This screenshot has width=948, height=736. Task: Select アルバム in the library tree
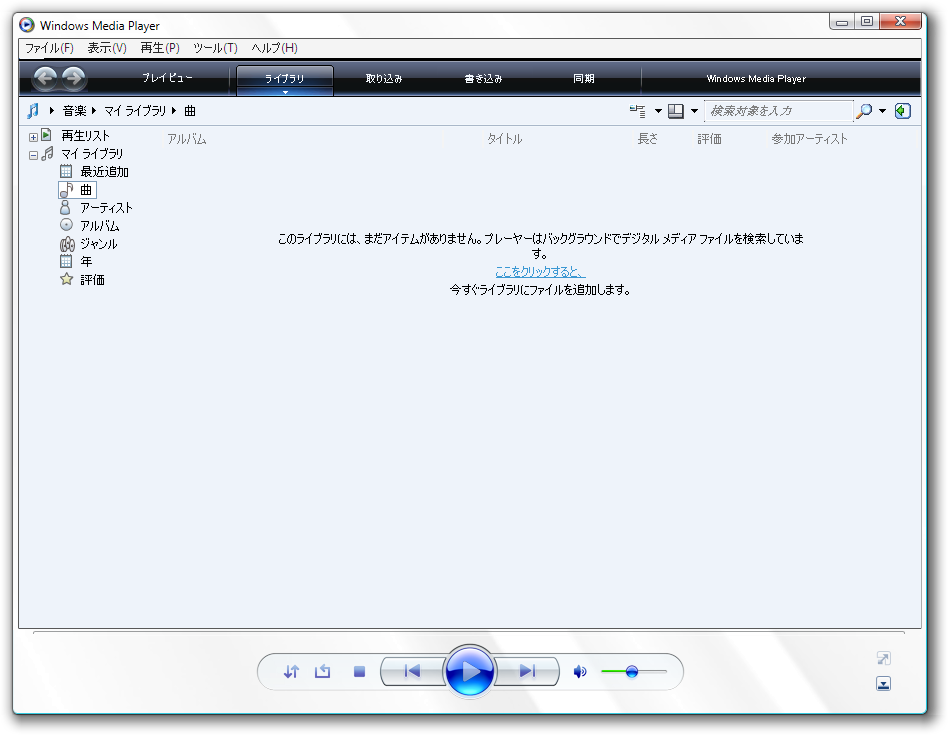point(100,226)
